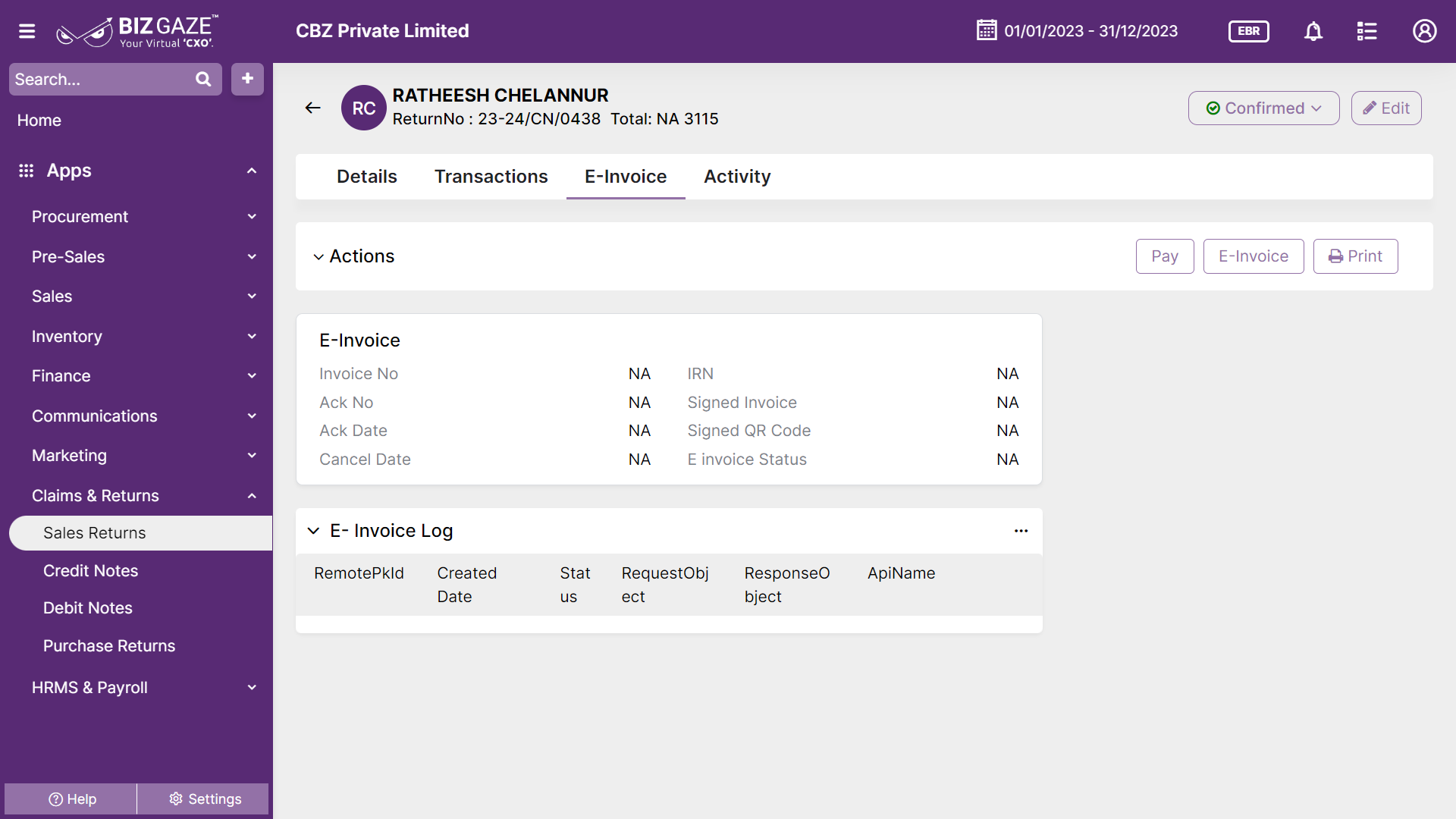Click the Print button
Viewport: 1456px width, 819px height.
(1355, 256)
